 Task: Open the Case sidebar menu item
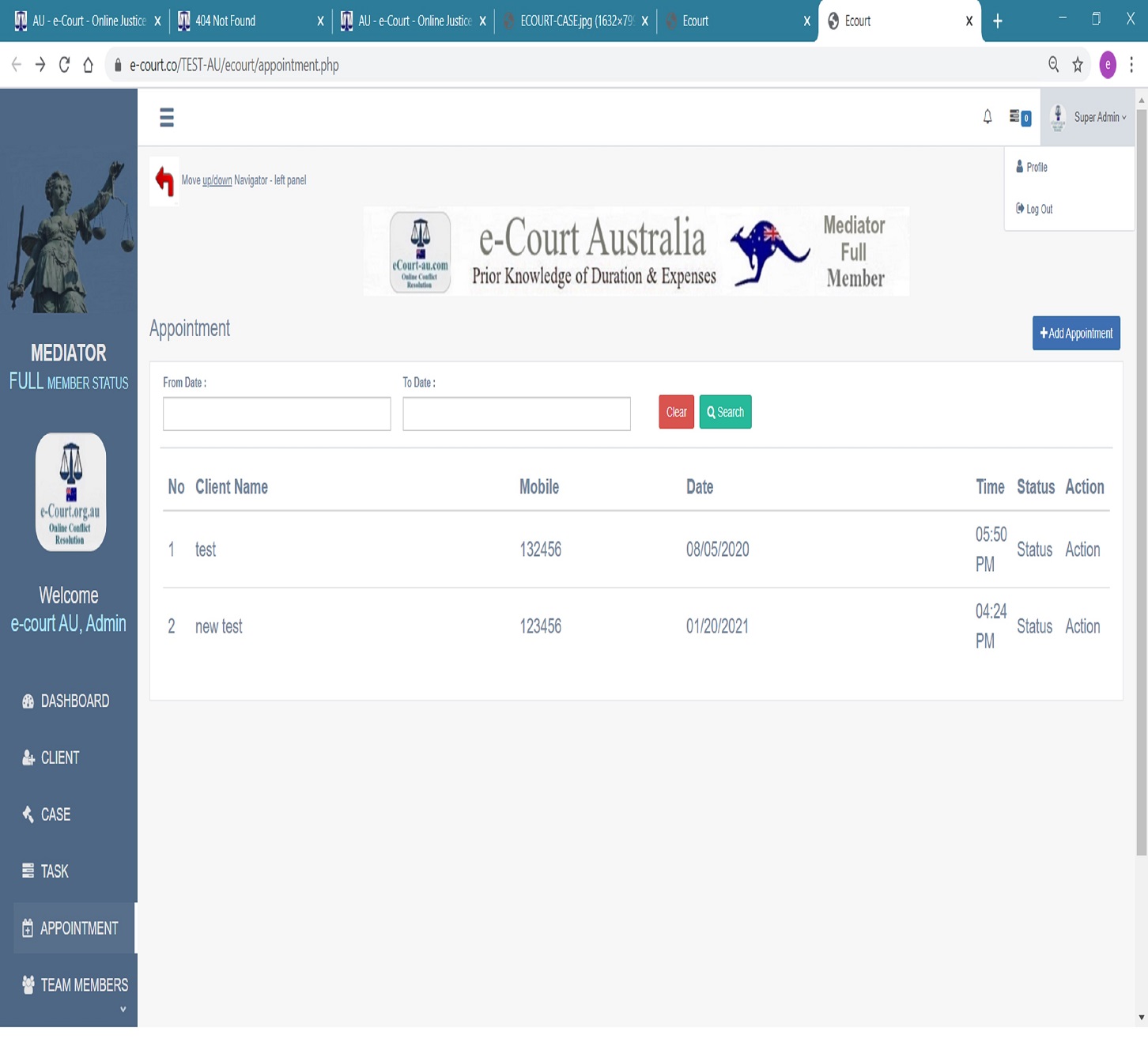(x=55, y=814)
